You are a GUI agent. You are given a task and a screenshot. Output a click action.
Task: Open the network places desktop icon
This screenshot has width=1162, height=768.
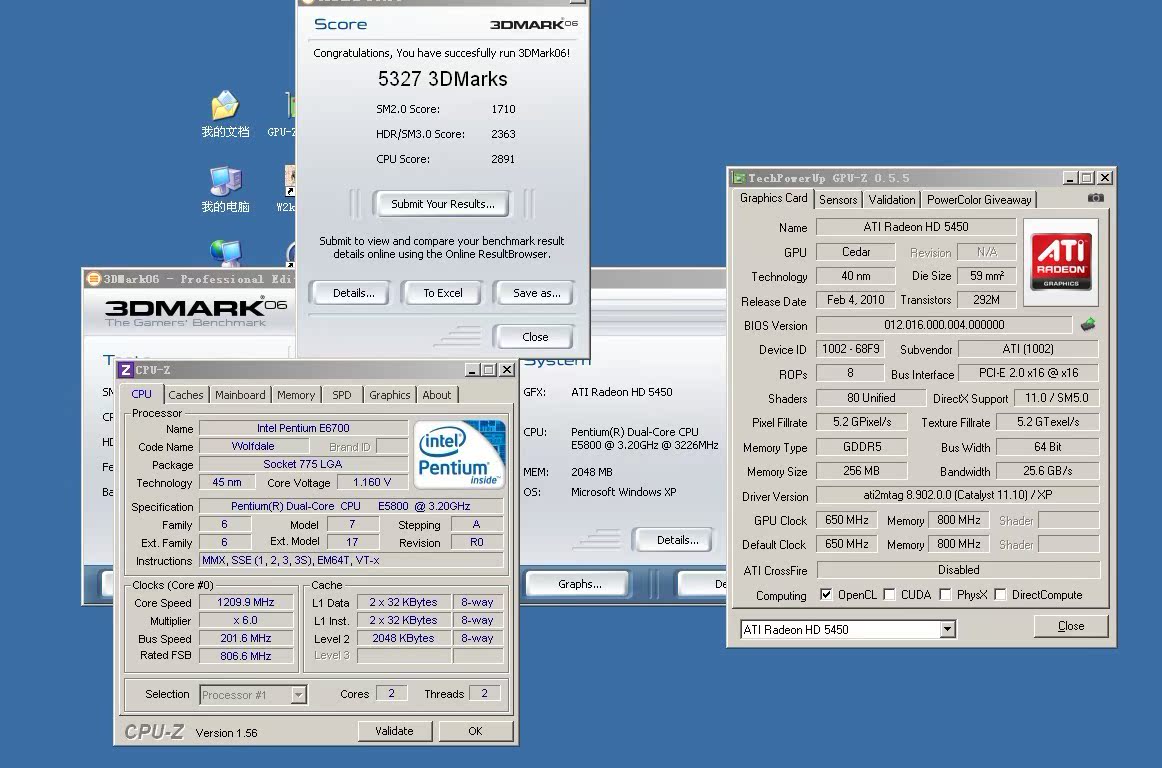(x=225, y=254)
